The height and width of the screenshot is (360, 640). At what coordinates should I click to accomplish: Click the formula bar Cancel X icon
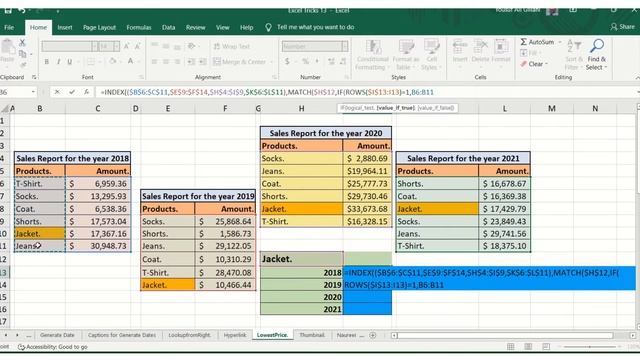click(x=57, y=92)
